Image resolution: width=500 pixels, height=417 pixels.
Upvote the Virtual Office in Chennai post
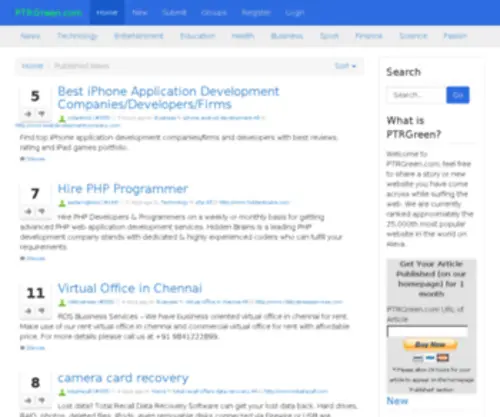point(28,311)
